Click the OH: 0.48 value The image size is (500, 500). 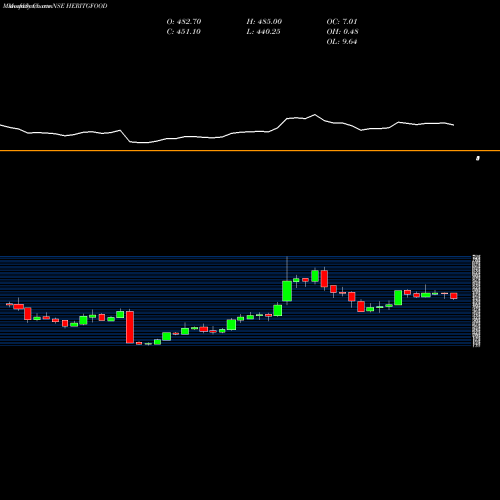(x=342, y=32)
